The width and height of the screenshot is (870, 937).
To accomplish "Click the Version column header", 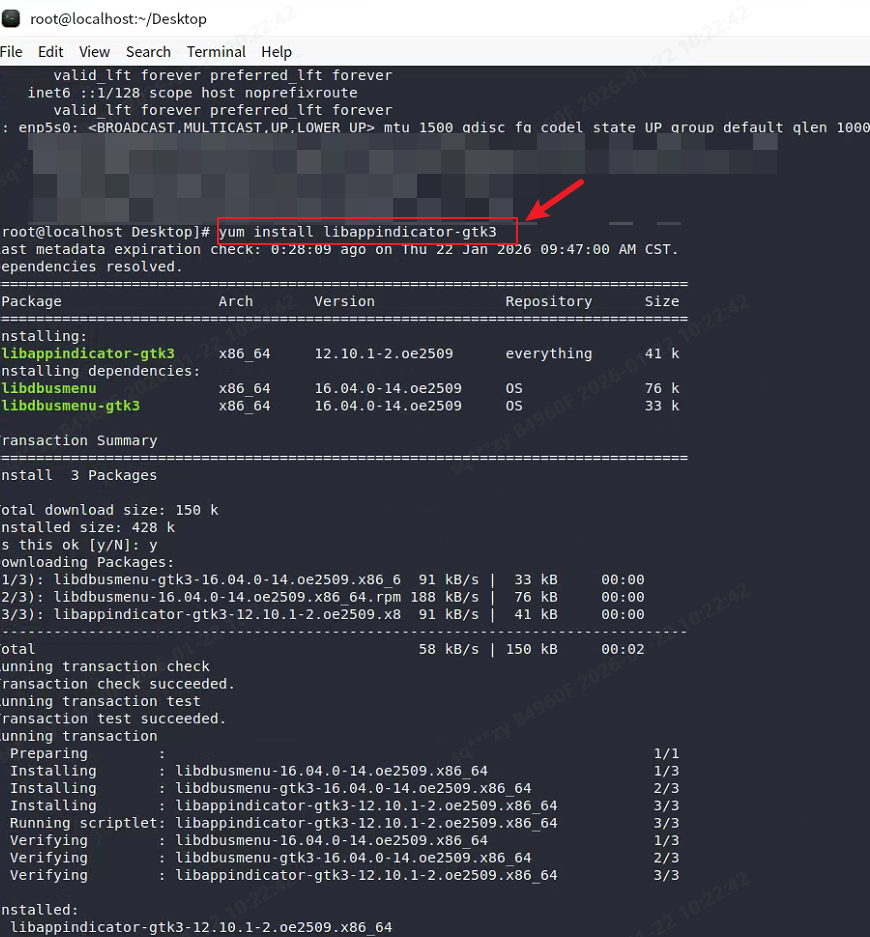I will [x=344, y=301].
